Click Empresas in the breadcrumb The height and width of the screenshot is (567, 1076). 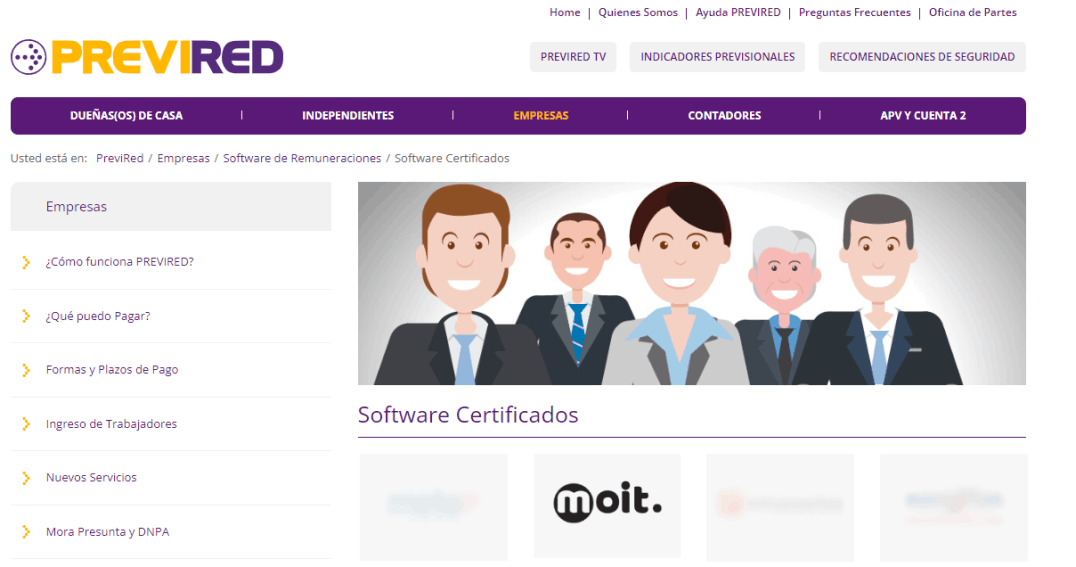point(183,158)
